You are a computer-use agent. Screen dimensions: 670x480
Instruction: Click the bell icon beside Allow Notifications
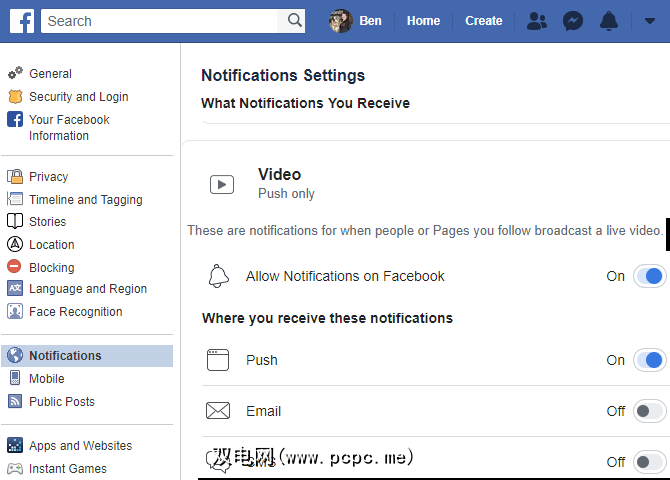218,276
